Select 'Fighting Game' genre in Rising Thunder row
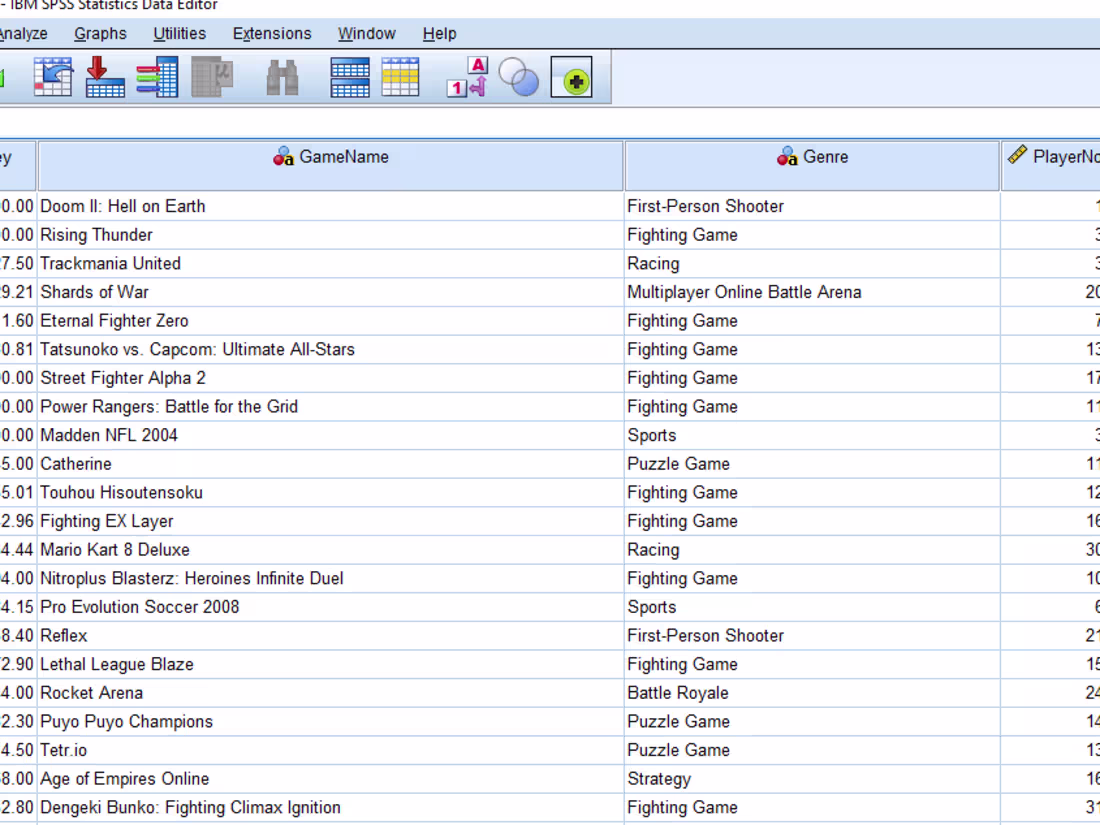Screen dimensions: 1100x825 click(x=812, y=235)
